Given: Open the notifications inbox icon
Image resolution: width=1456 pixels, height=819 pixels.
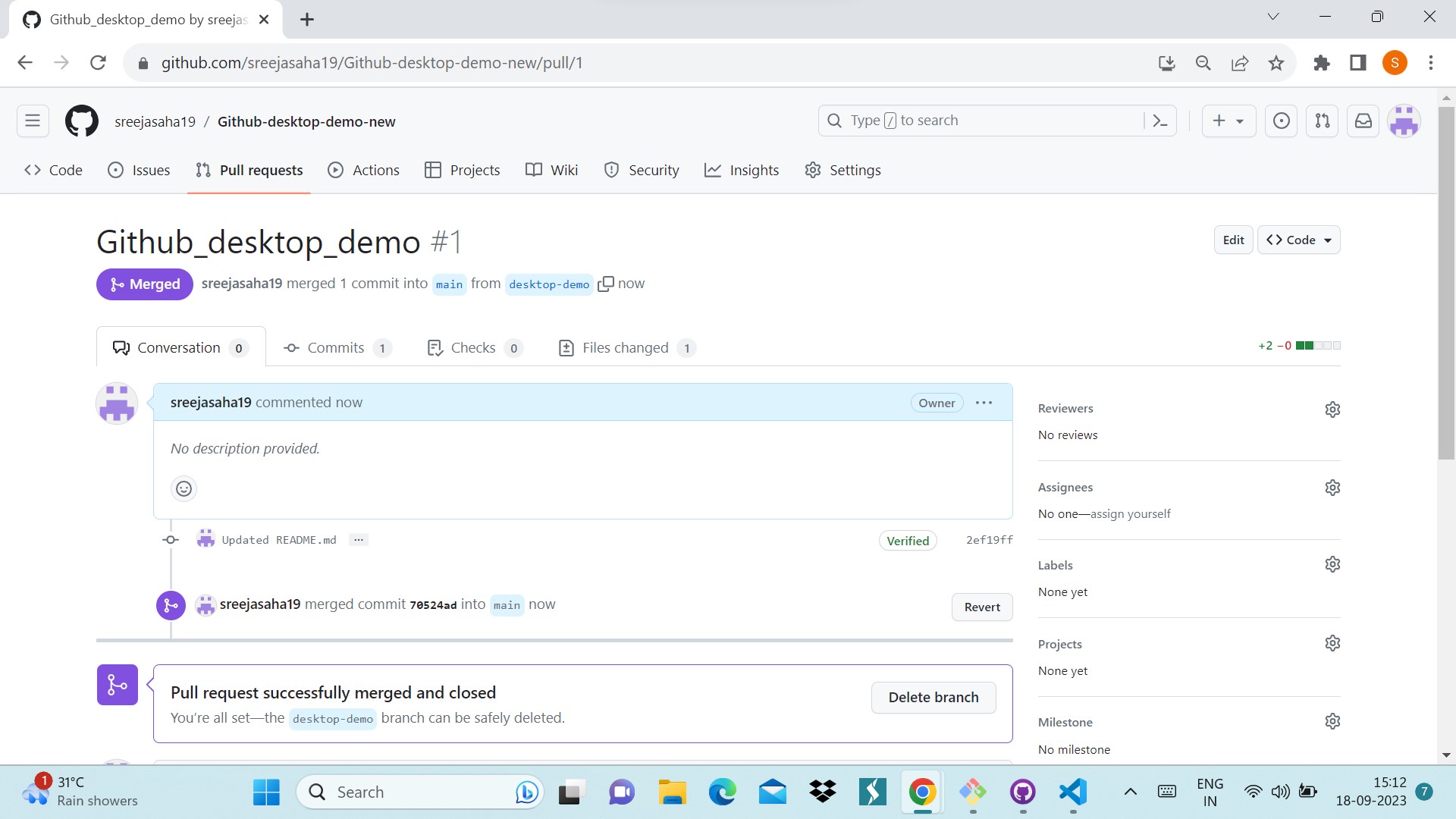Looking at the screenshot, I should (x=1363, y=121).
